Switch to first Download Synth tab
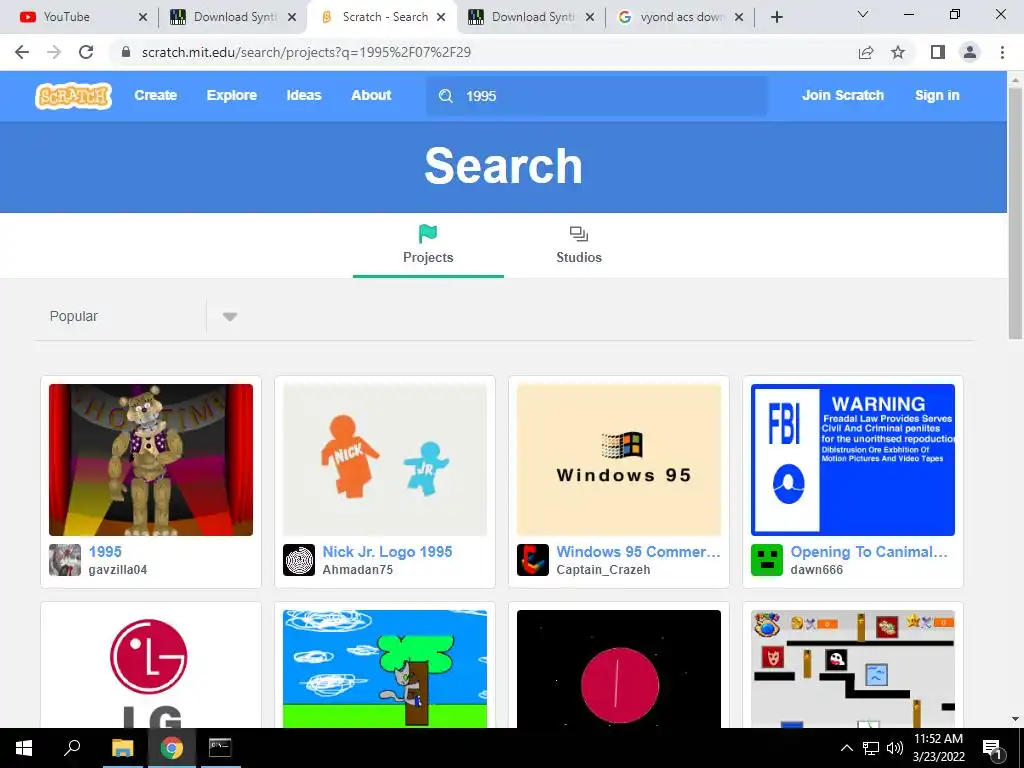 (232, 17)
